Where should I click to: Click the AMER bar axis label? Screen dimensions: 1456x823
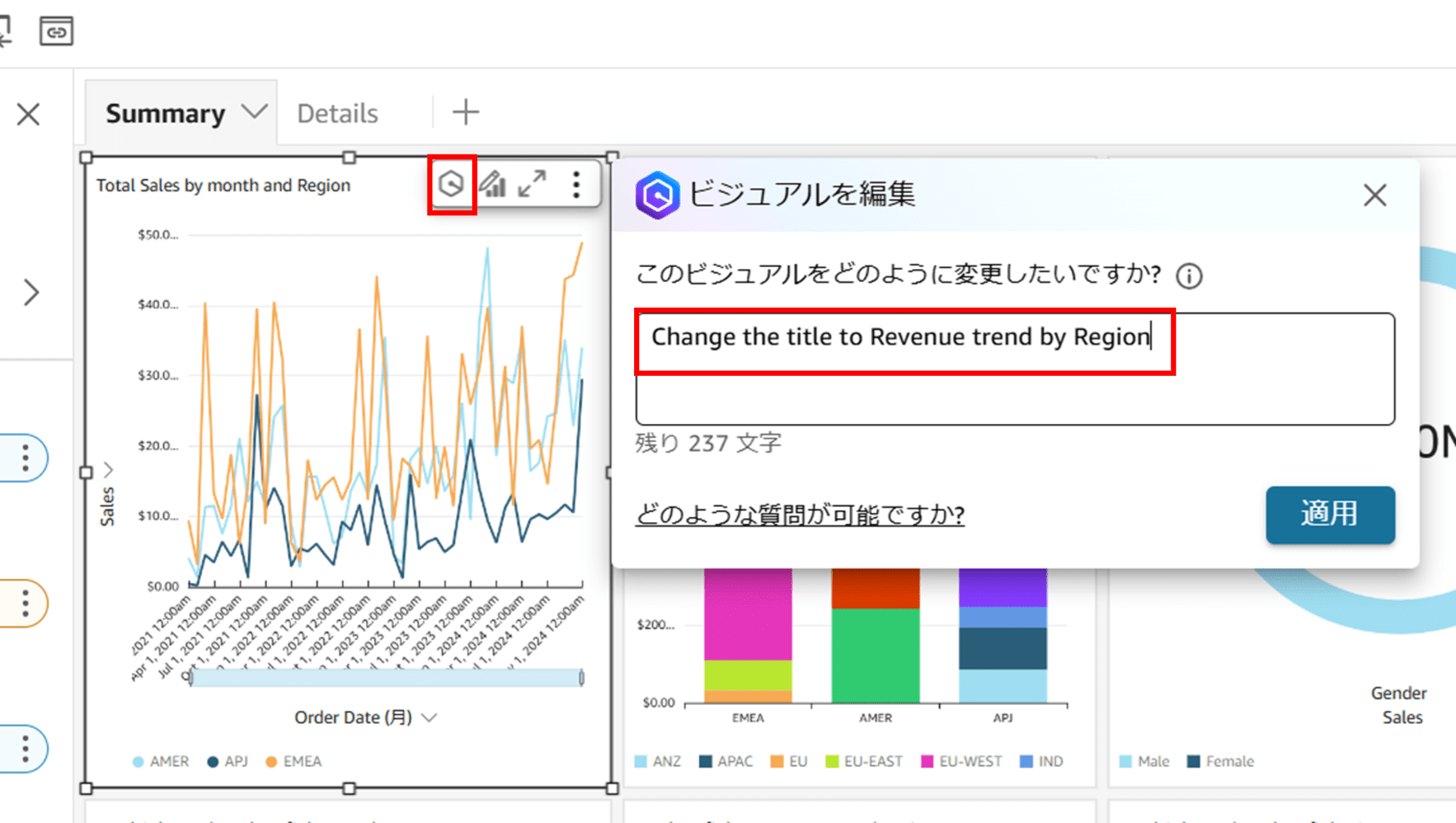(875, 718)
